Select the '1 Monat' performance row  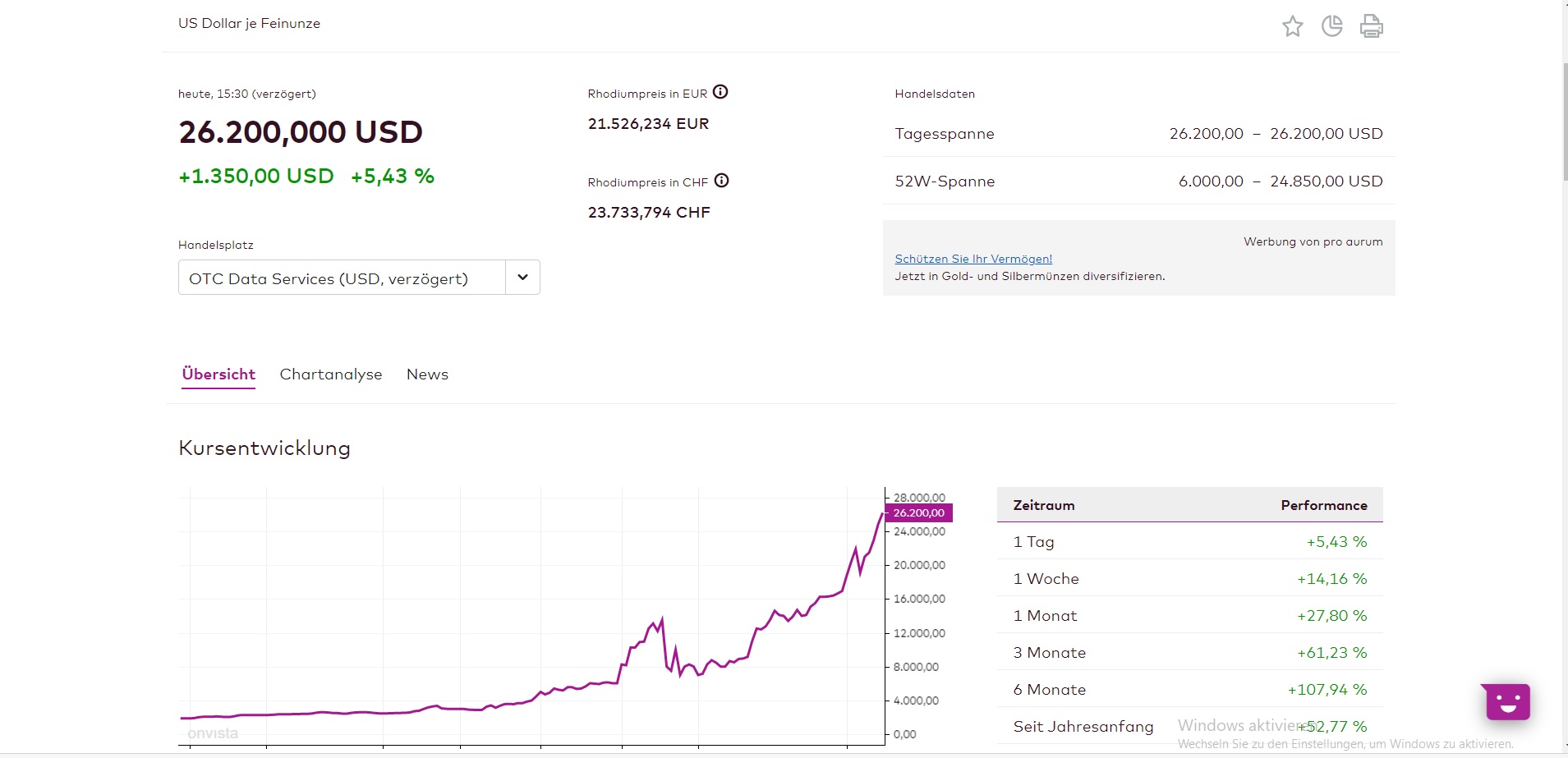(1189, 616)
